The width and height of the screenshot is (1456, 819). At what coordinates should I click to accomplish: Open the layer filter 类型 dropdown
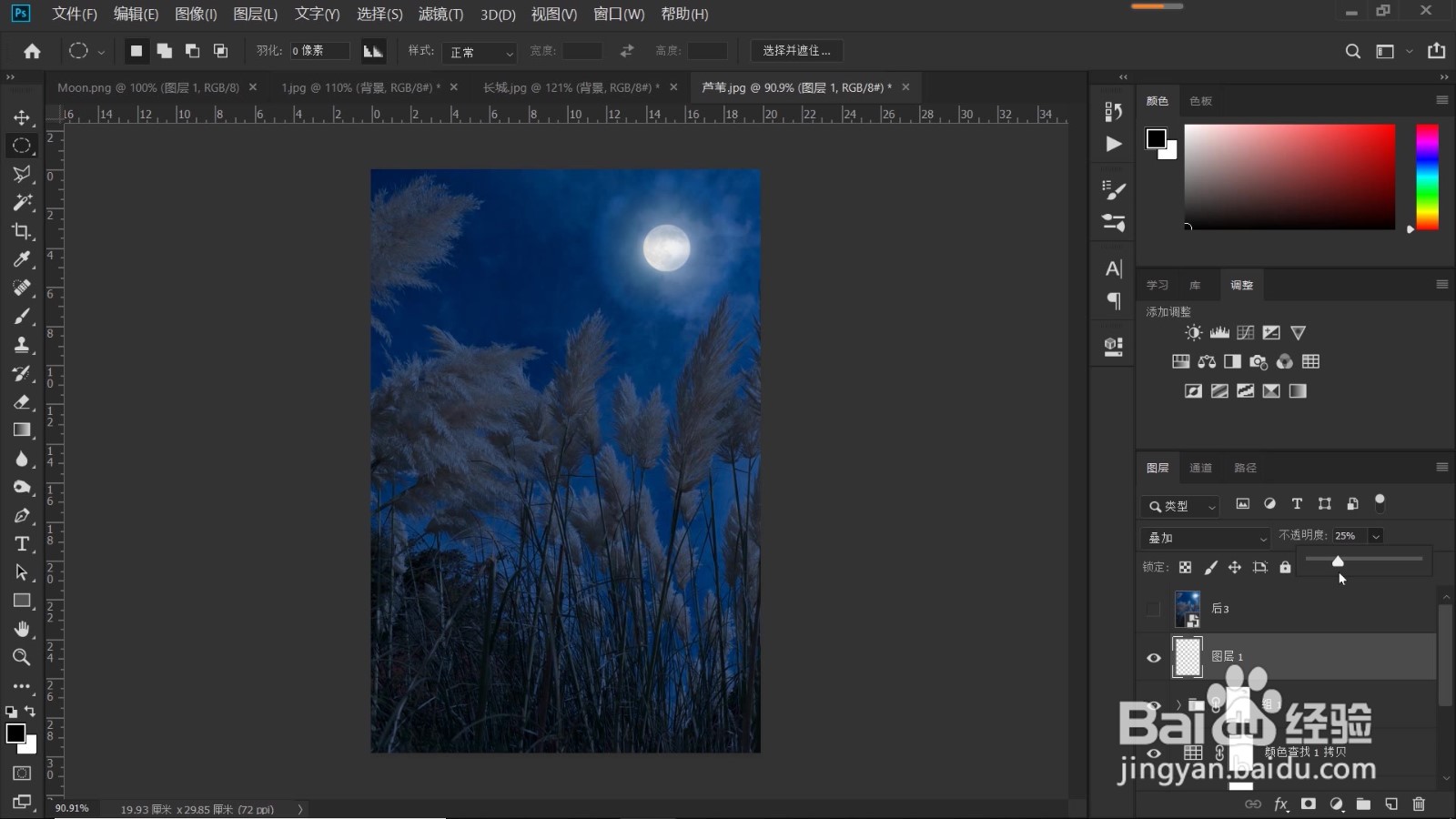[x=1181, y=506]
